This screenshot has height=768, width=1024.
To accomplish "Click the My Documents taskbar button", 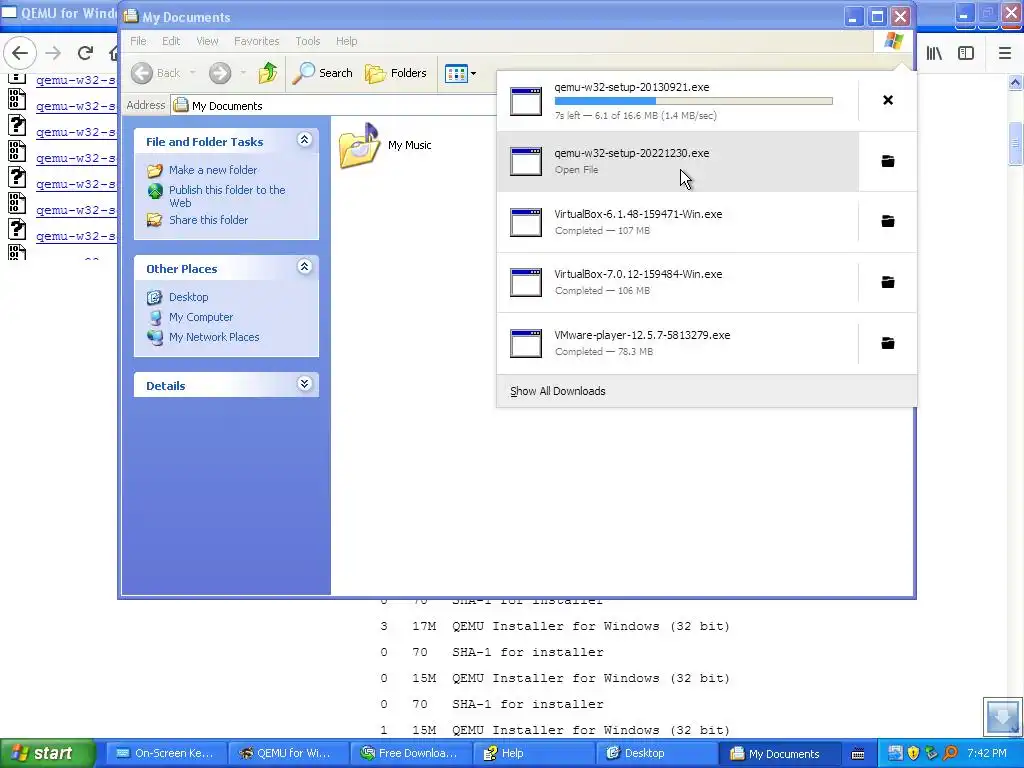I will click(x=778, y=754).
